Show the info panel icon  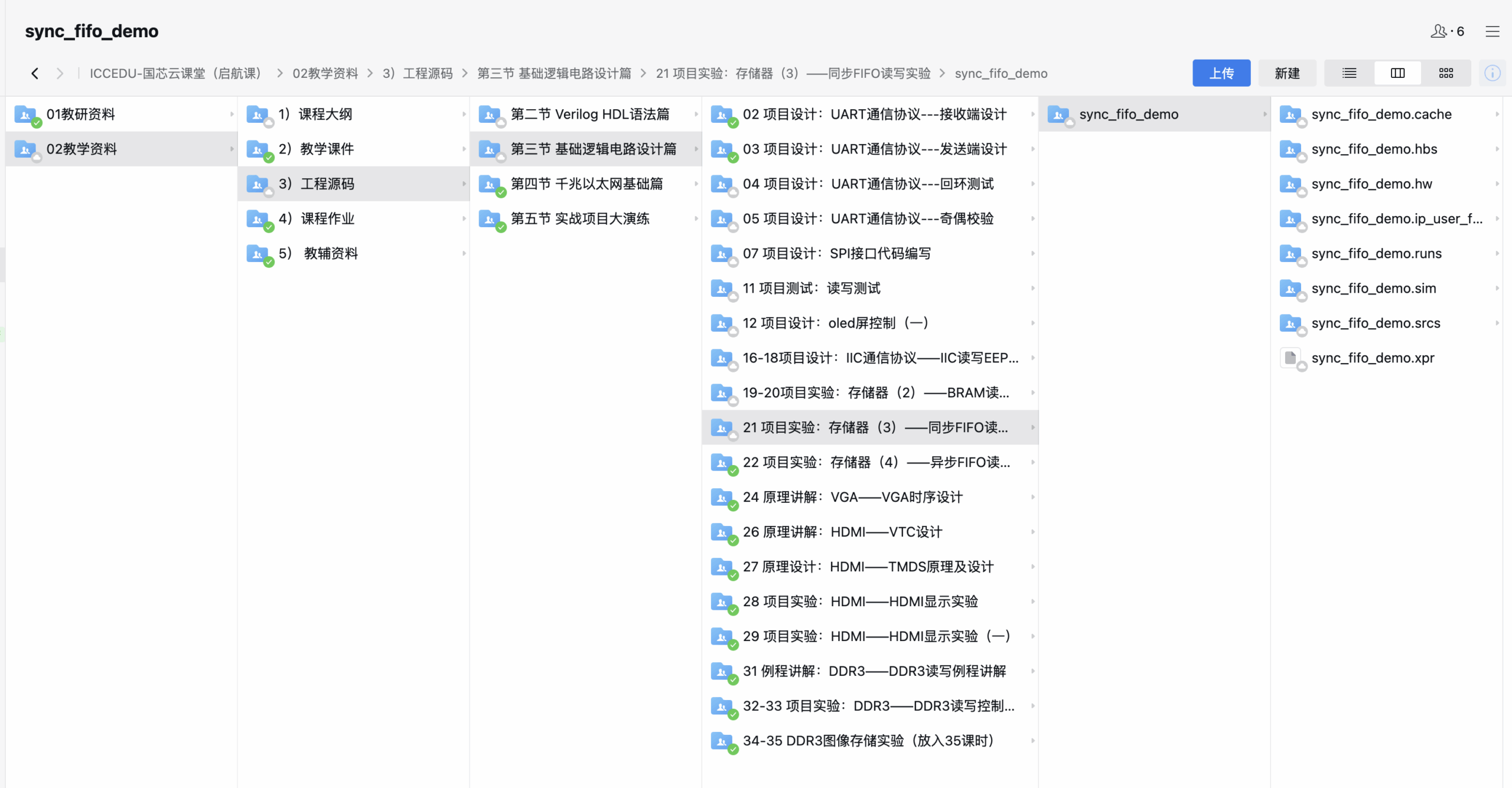(x=1492, y=73)
